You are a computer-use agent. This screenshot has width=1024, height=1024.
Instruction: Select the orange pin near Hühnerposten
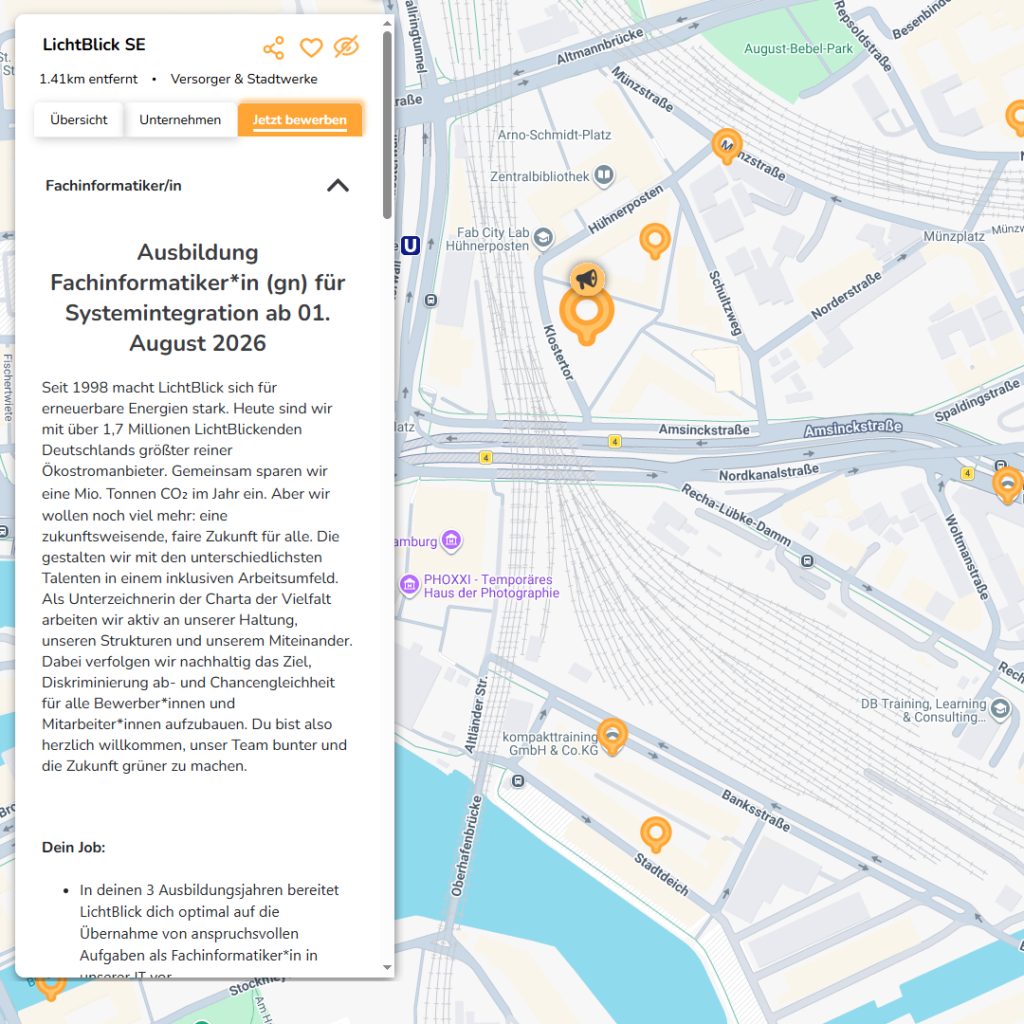[655, 240]
